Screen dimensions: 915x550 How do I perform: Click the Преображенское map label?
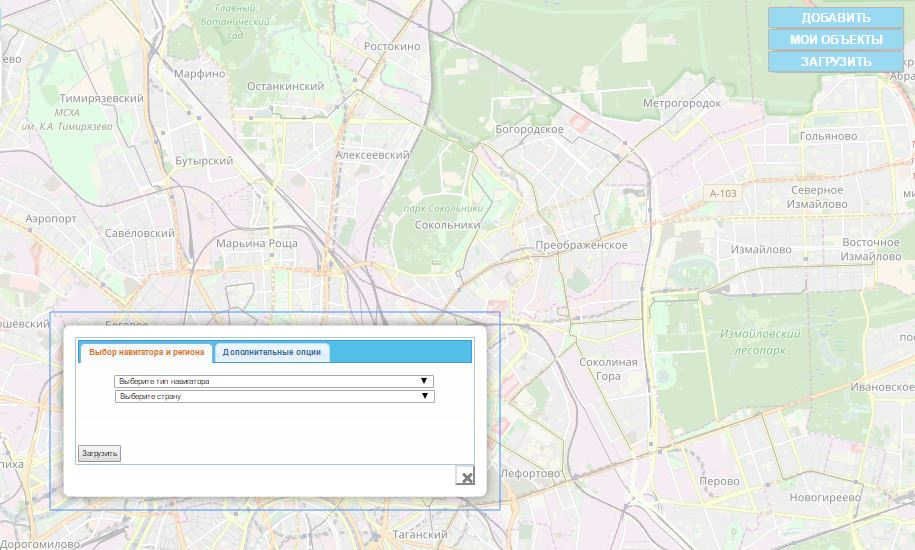pos(581,245)
